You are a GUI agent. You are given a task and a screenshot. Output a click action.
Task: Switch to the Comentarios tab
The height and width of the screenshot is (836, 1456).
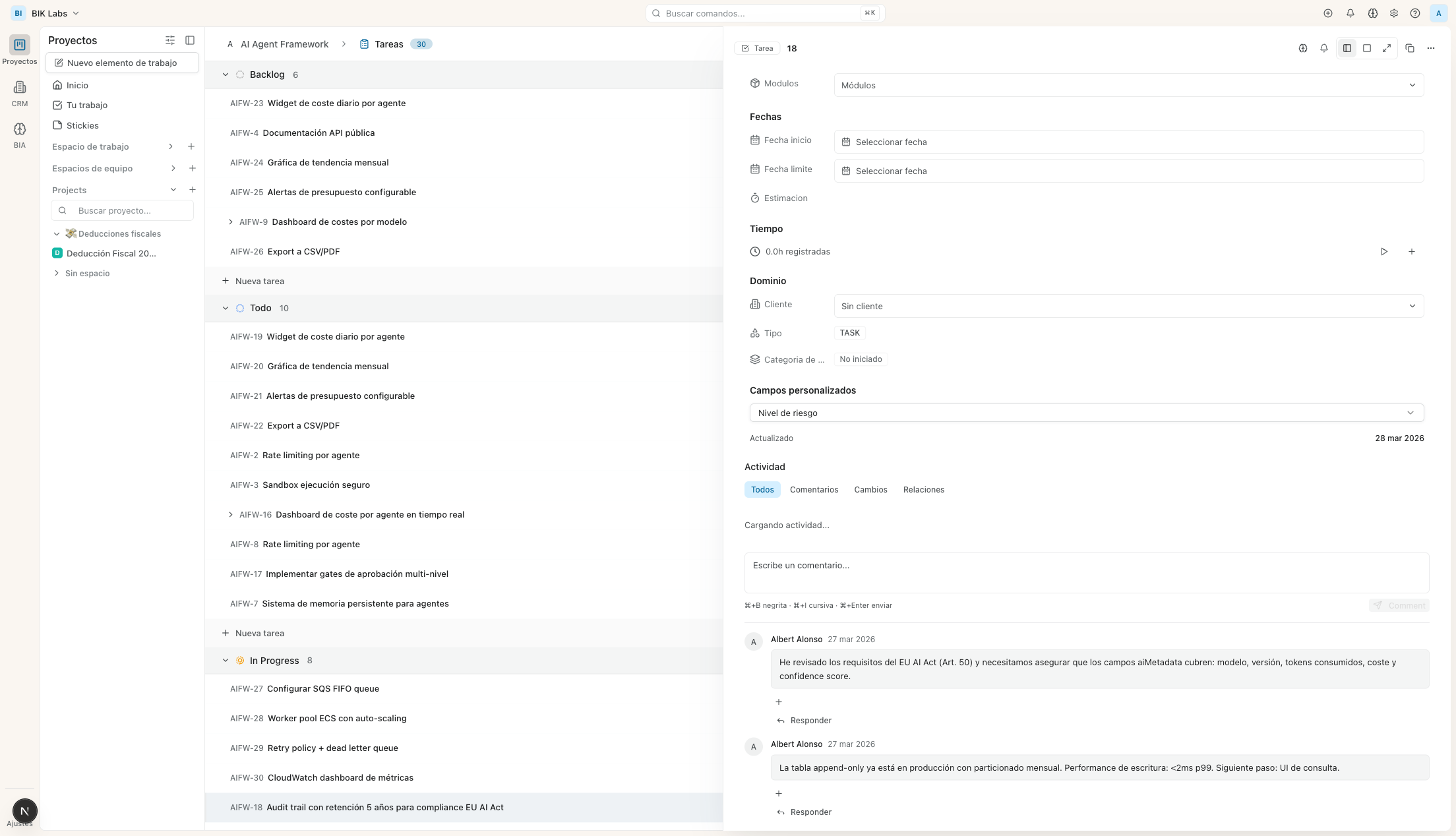click(x=814, y=490)
